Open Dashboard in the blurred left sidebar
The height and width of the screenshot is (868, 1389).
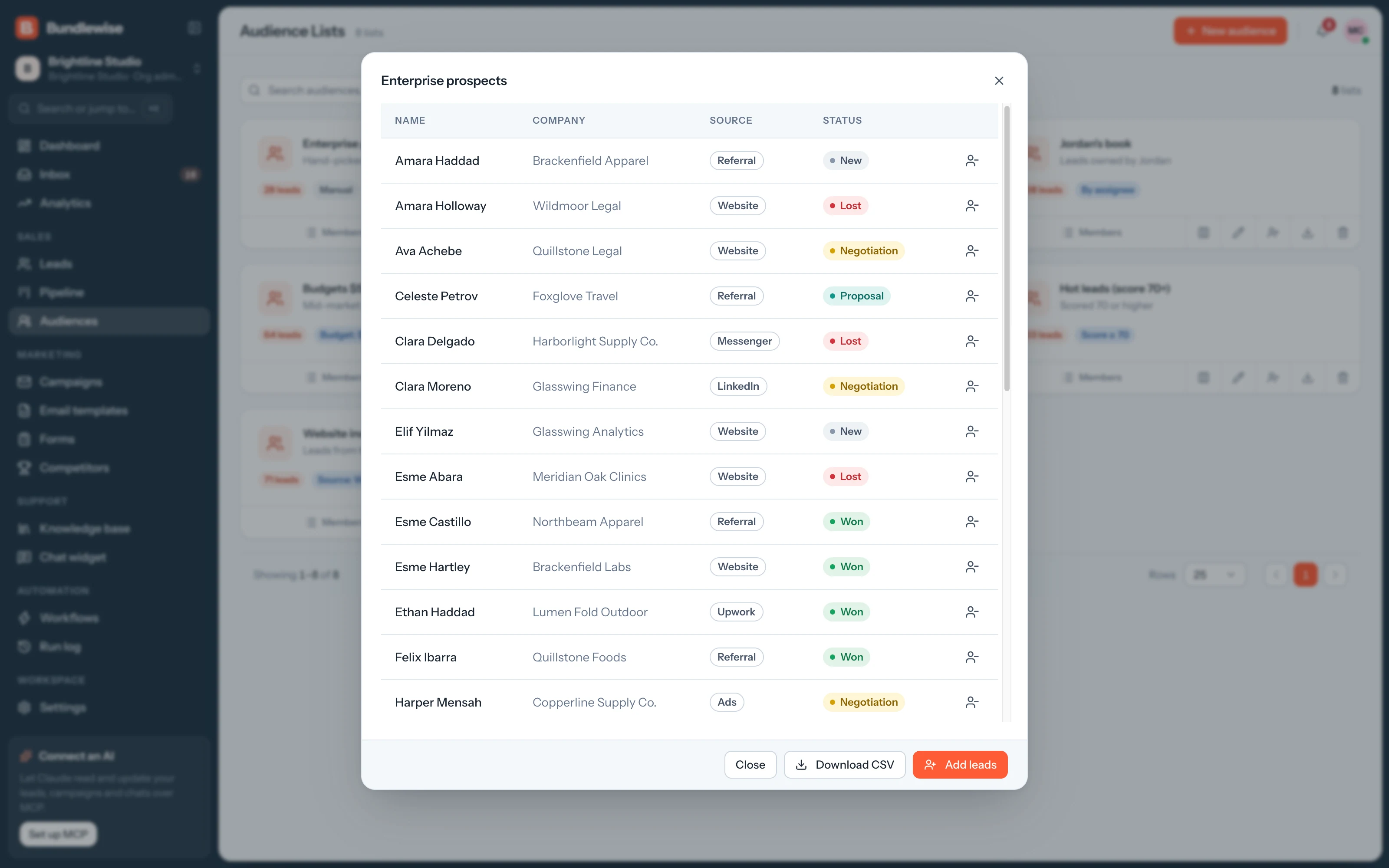109,146
